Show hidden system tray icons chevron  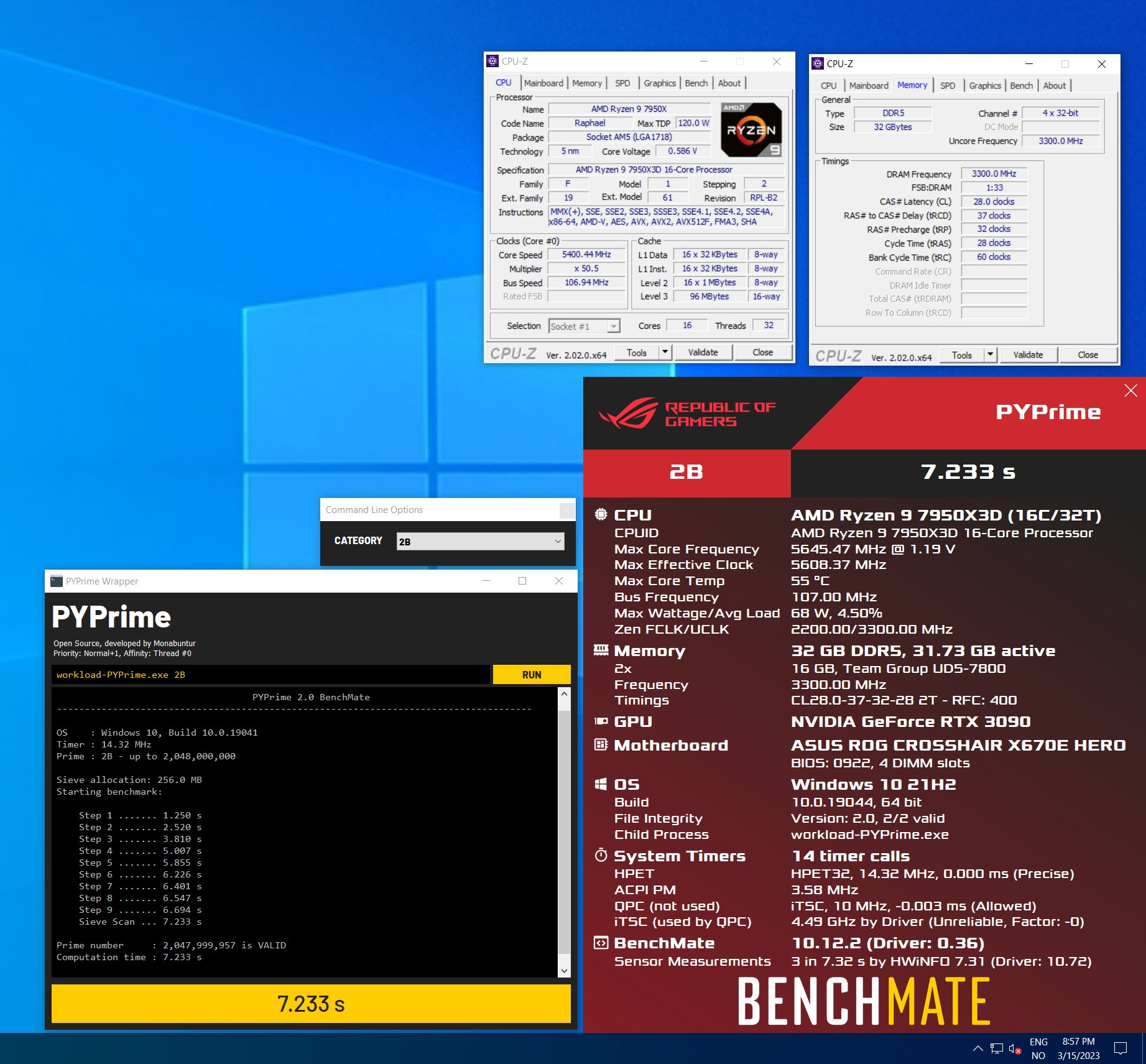click(977, 1048)
